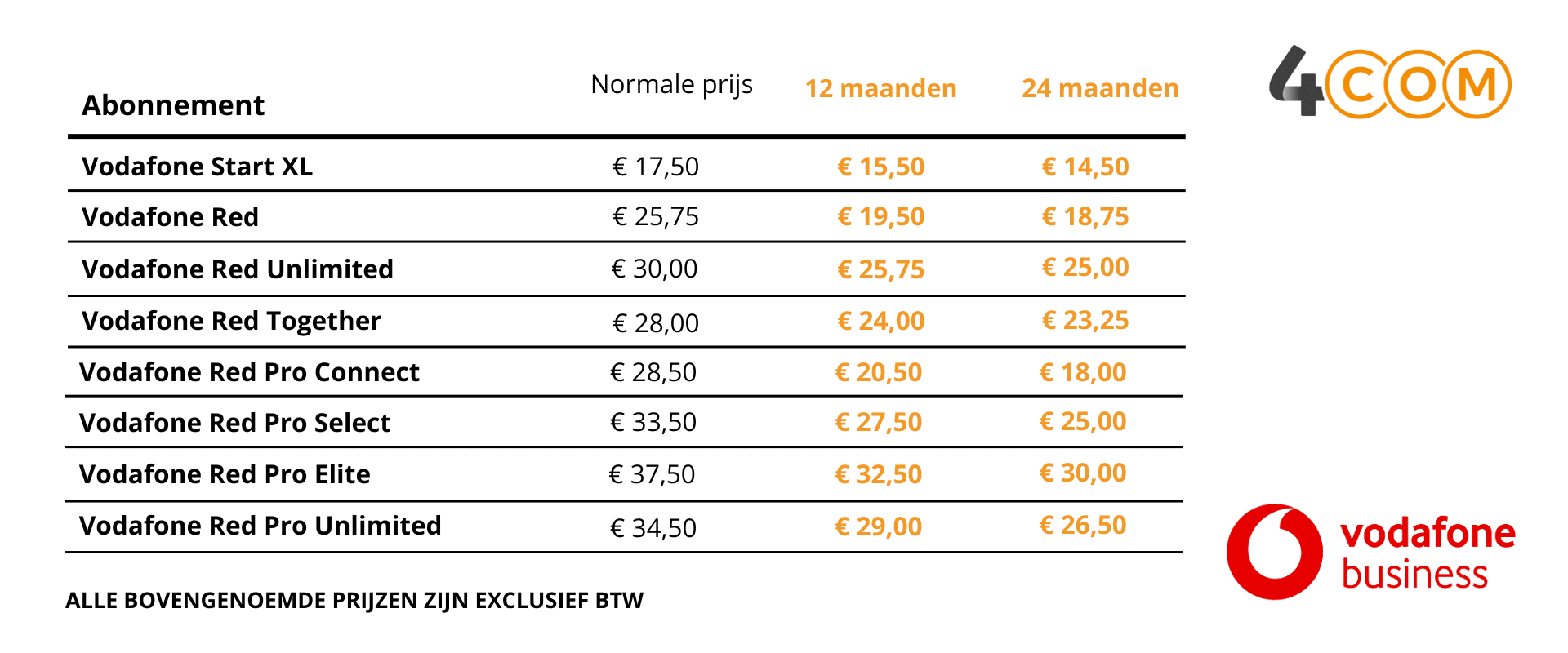Click Vodafone Red Unlimited plan name

click(238, 269)
